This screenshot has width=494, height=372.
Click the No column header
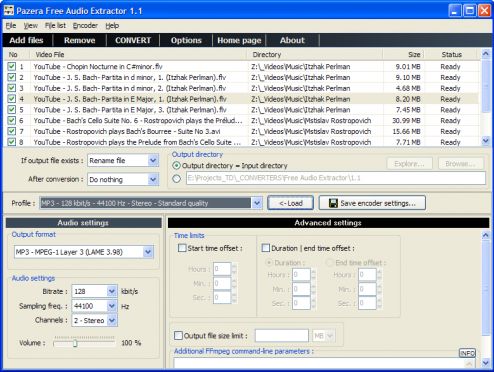pyautogui.click(x=17, y=54)
